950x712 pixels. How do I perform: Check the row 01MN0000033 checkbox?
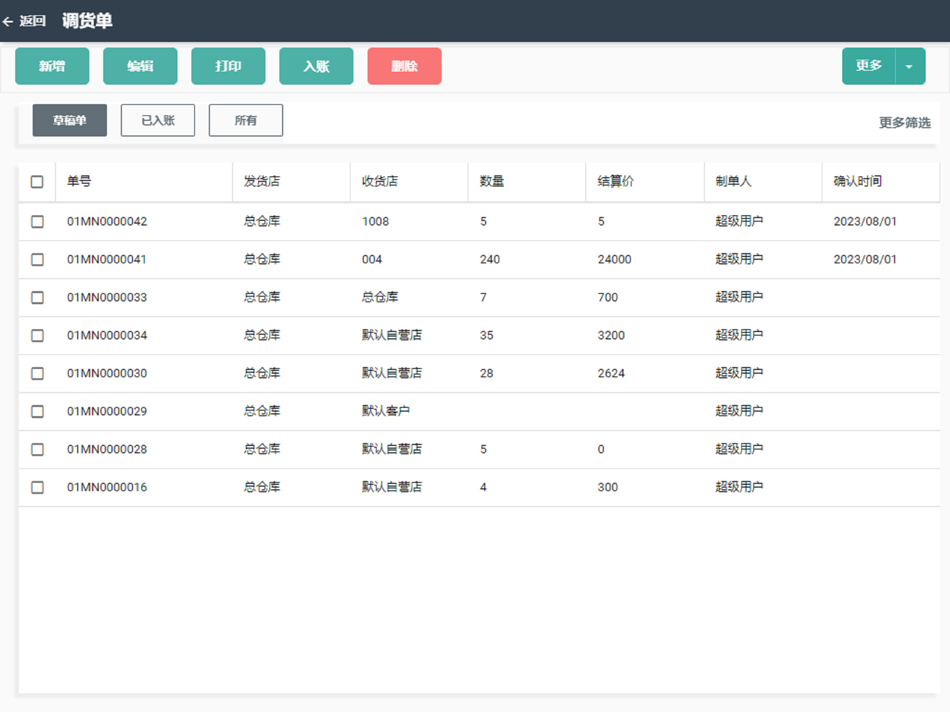point(37,298)
